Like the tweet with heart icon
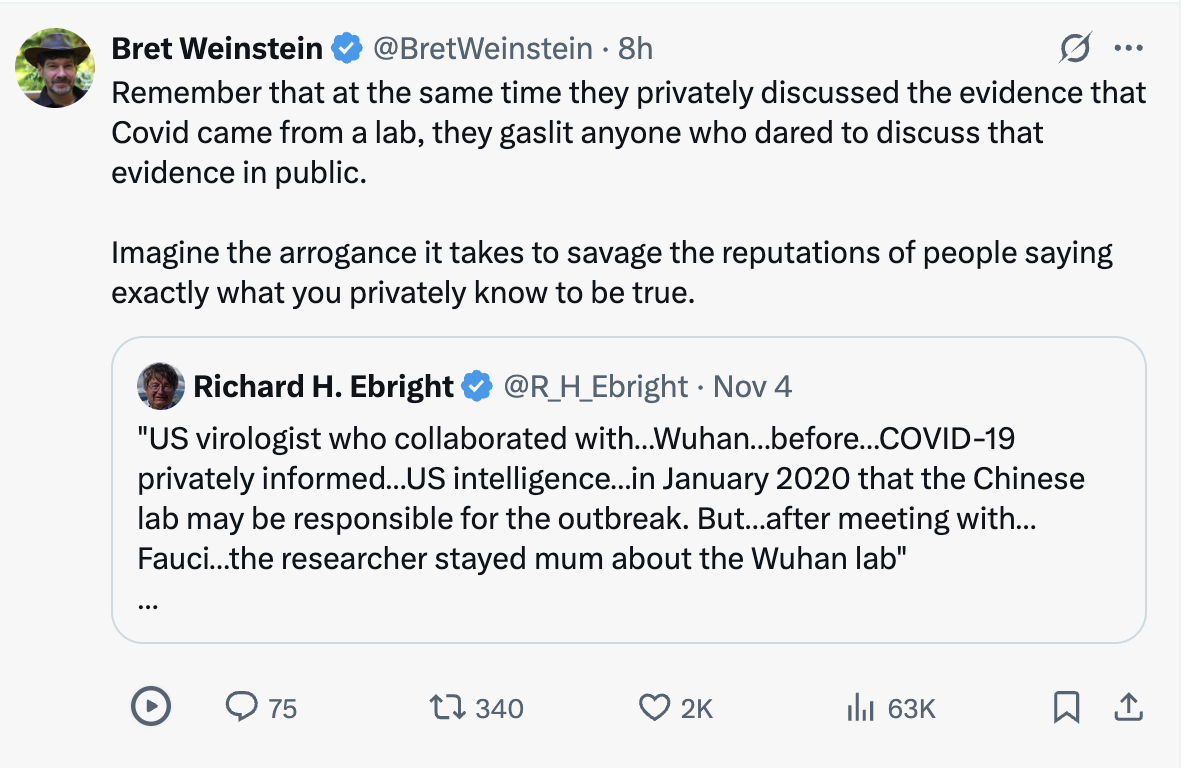 tap(653, 708)
